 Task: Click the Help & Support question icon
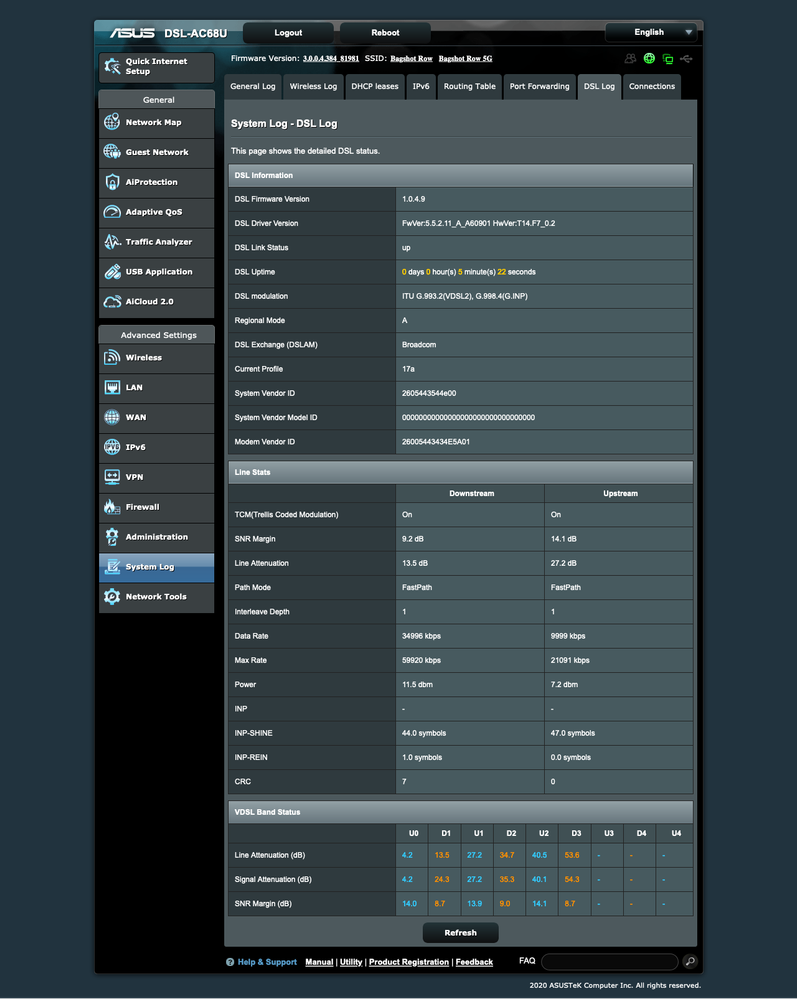(x=230, y=962)
